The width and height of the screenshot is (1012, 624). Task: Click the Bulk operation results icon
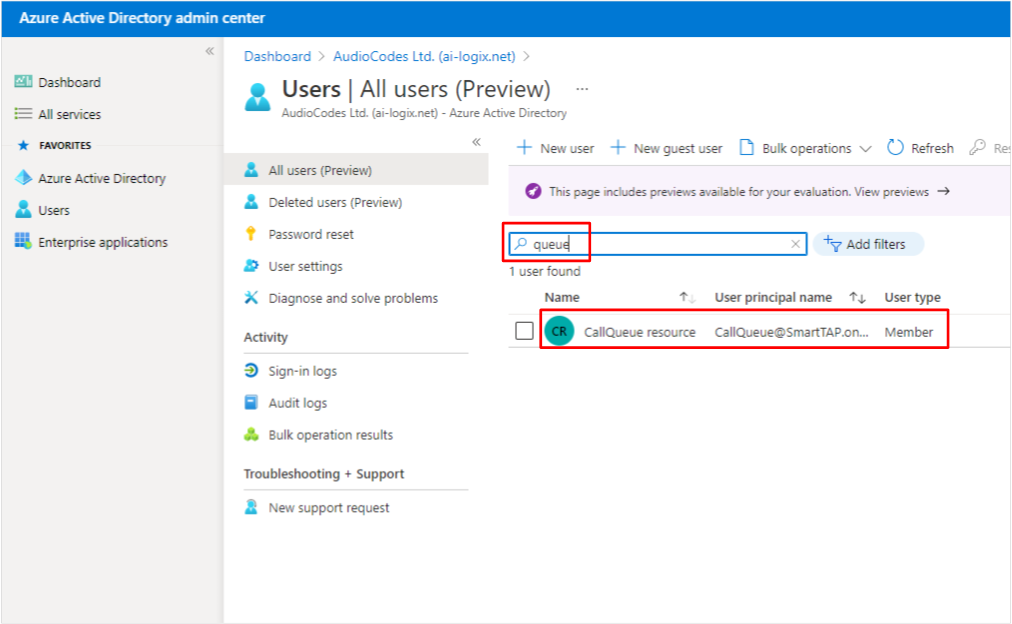pyautogui.click(x=251, y=434)
